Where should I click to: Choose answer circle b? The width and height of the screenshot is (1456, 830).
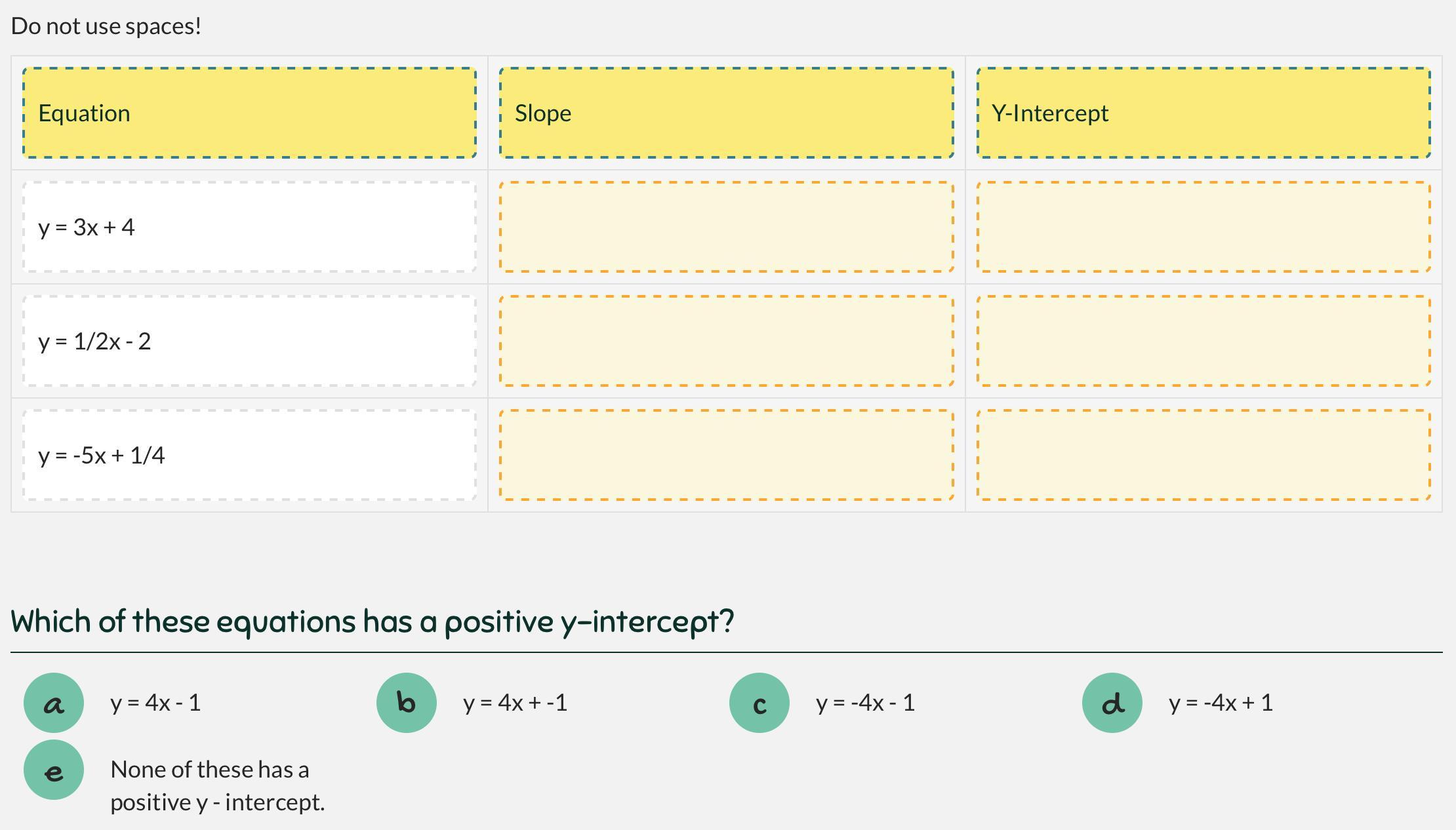click(407, 703)
